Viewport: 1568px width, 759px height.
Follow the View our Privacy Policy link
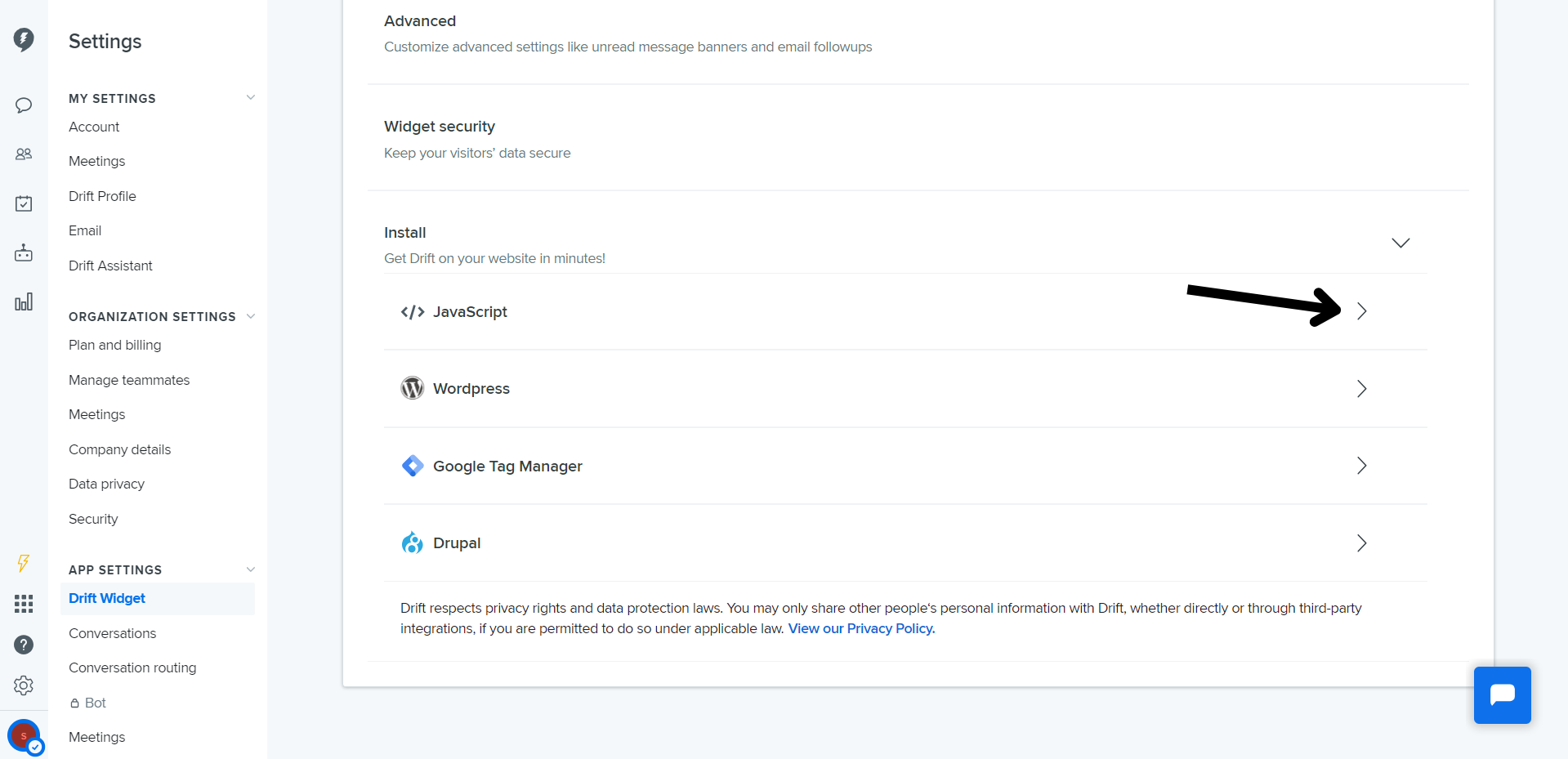(861, 628)
